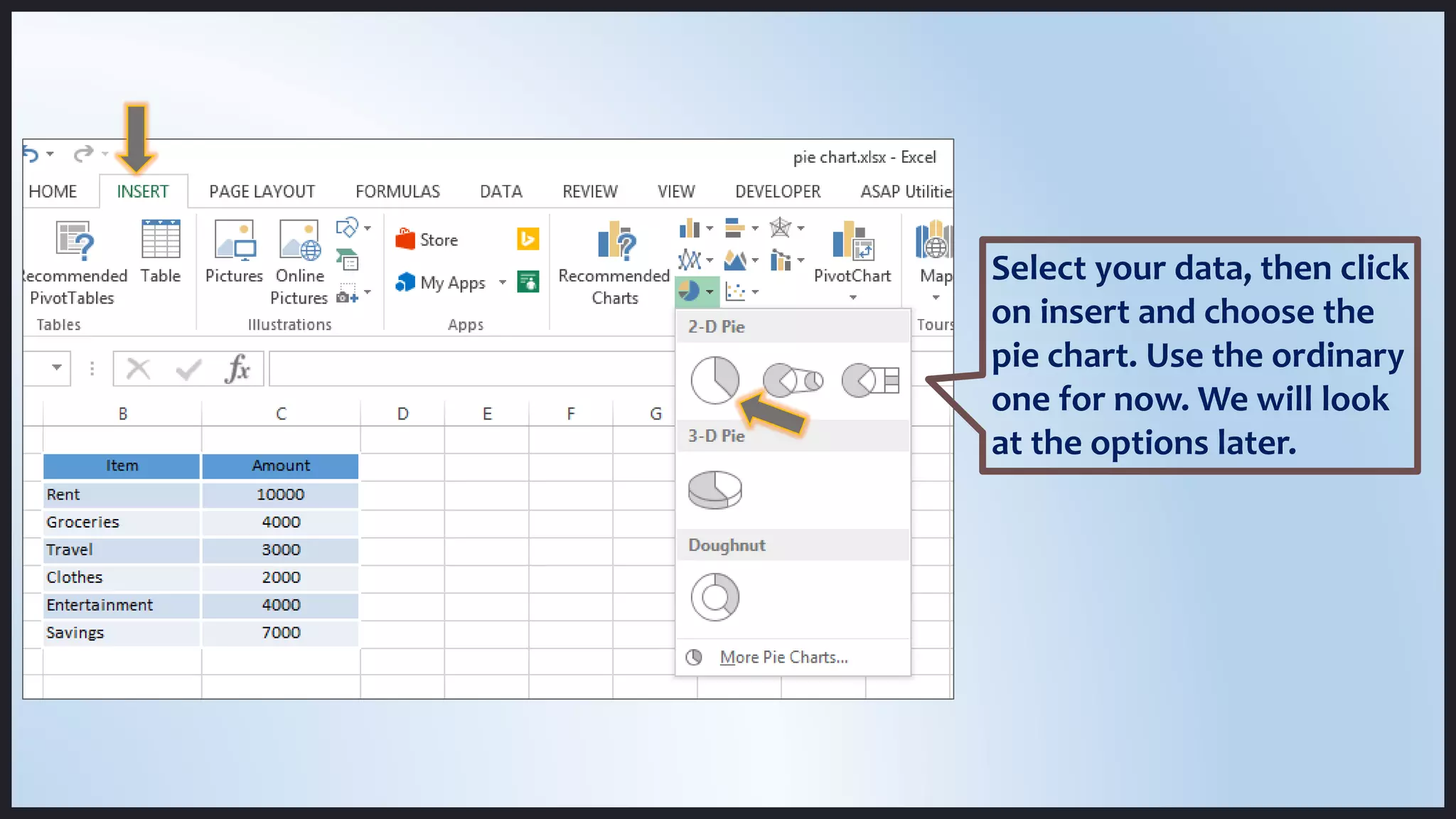
Task: Open the VIEW tab
Action: tap(676, 191)
